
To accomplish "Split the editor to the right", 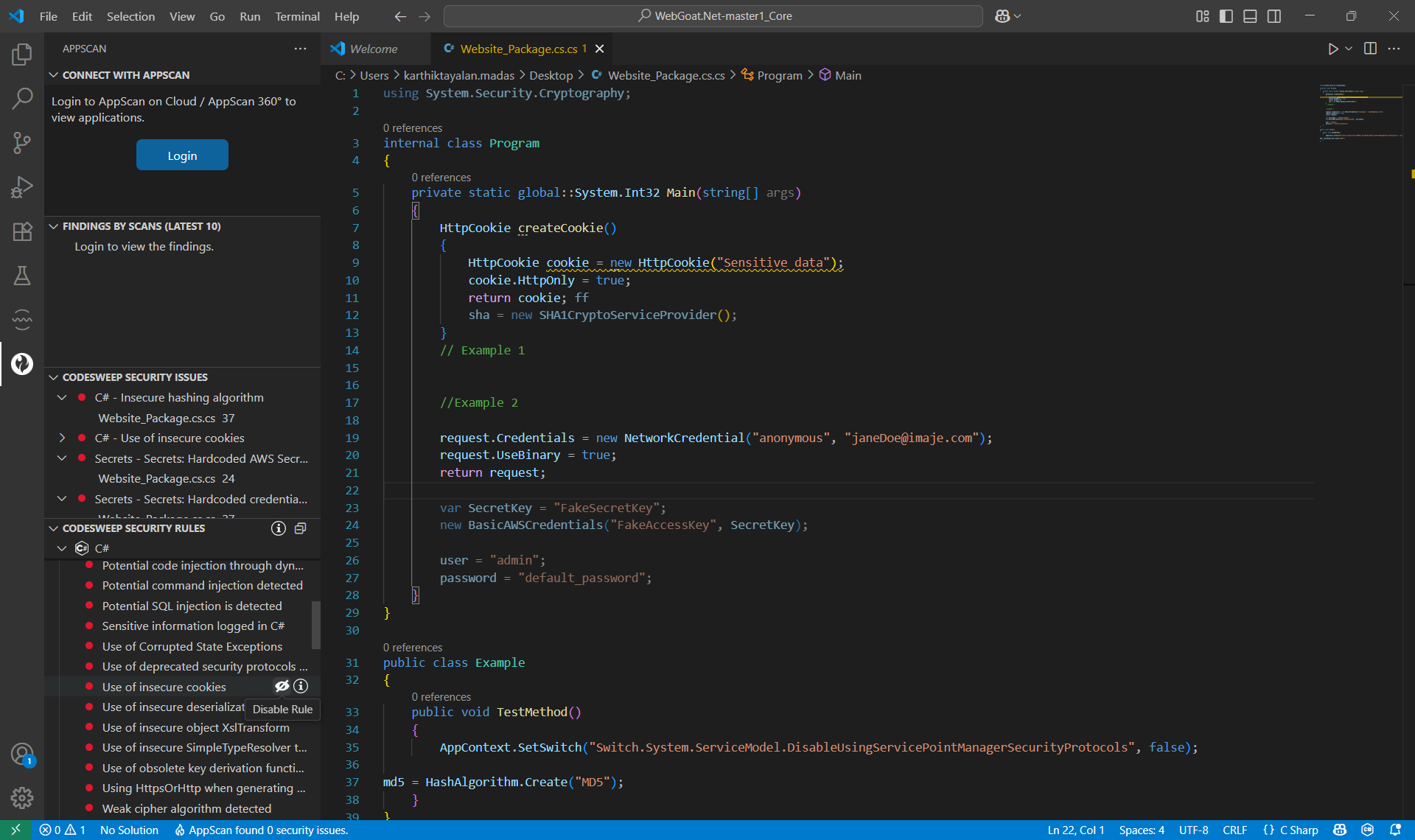I will 1370,49.
